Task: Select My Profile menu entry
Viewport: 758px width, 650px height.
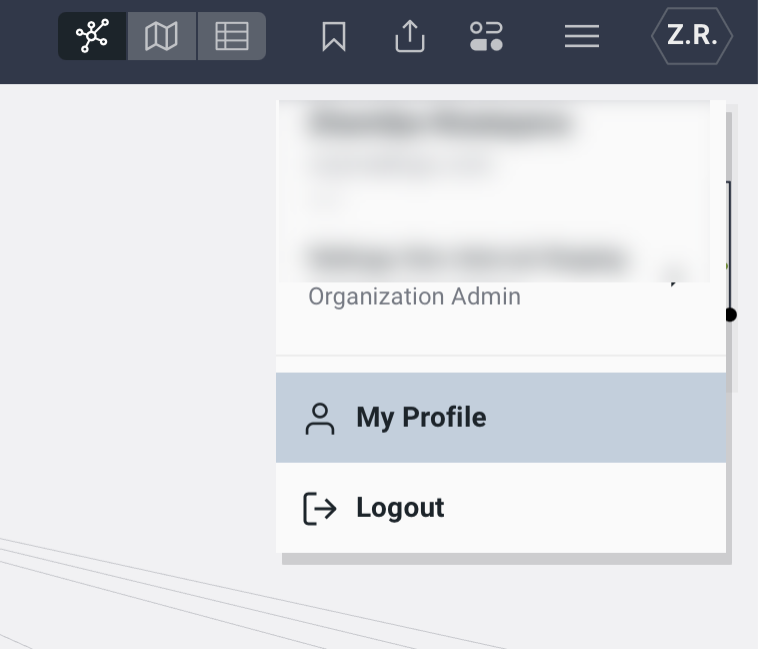Action: 421,417
